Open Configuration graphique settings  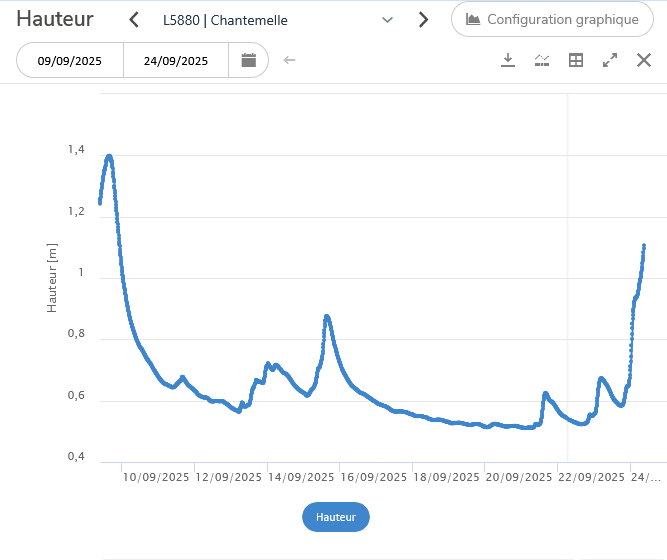[552, 19]
